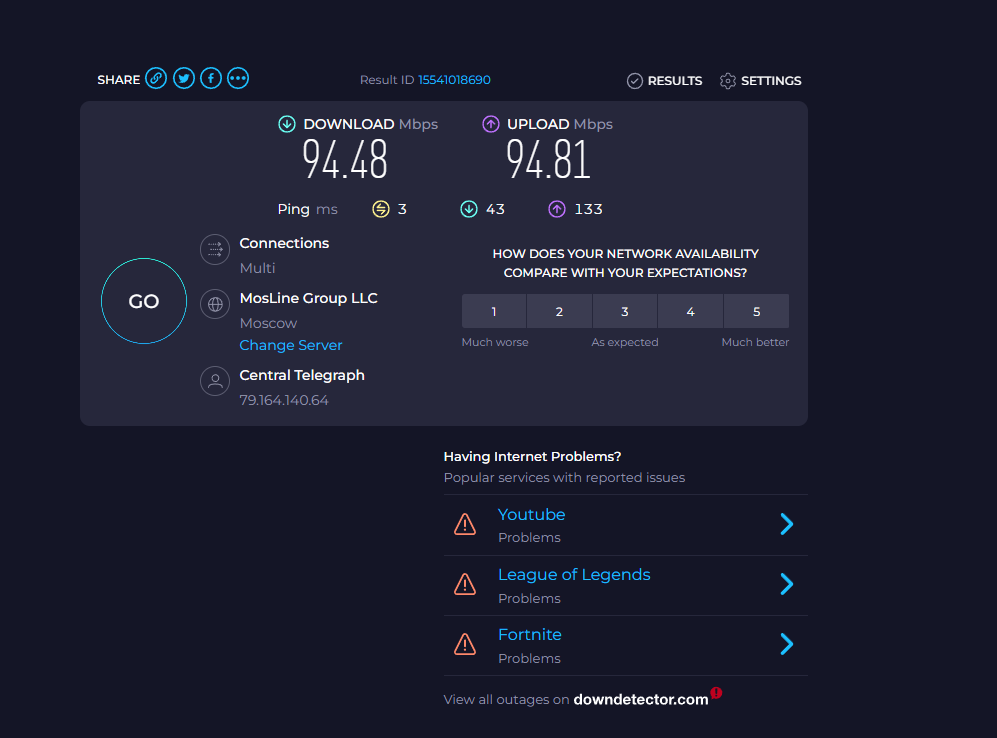This screenshot has width=997, height=738.
Task: Click the IP address 79.164.140.64
Action: [x=284, y=400]
